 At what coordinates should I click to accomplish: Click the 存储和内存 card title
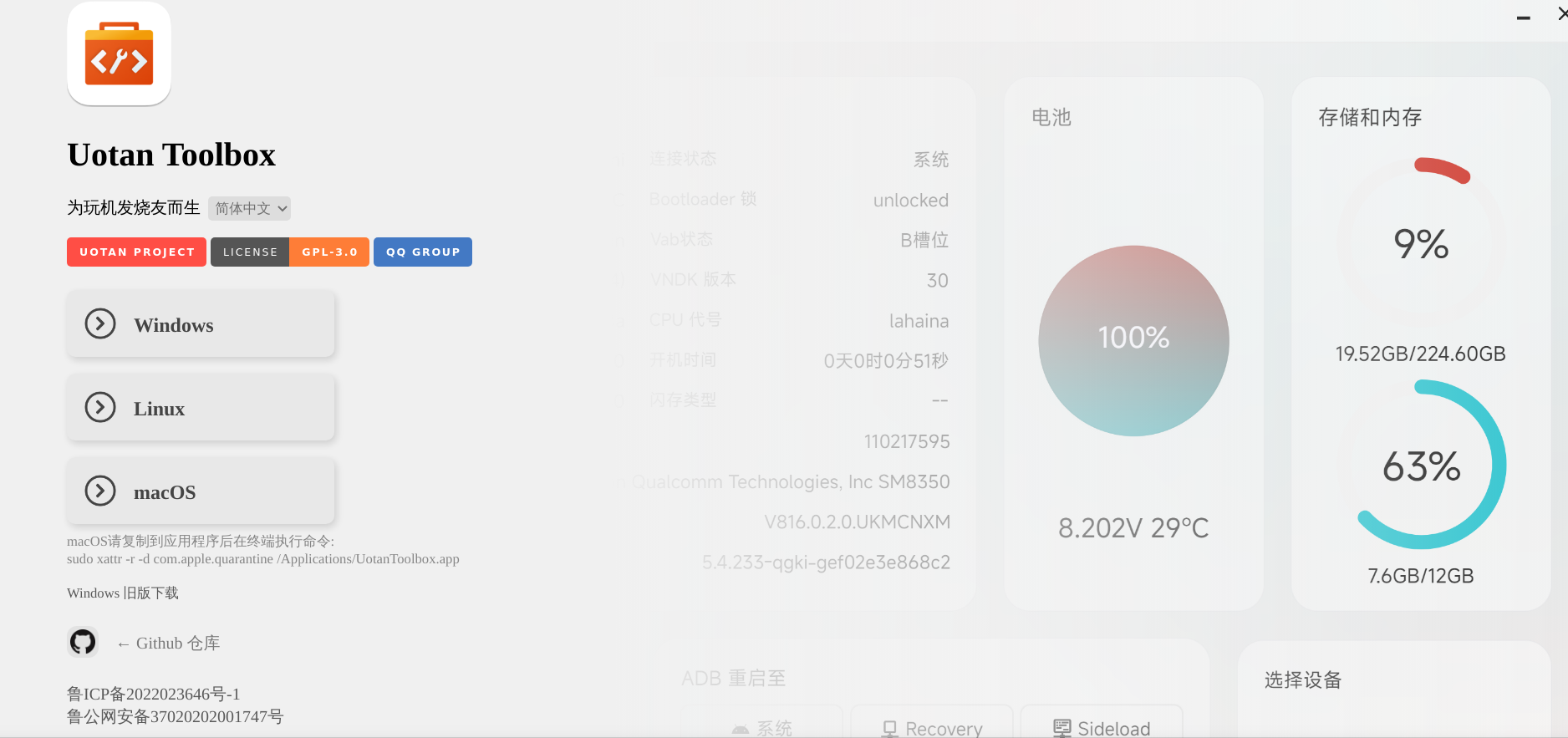(x=1370, y=117)
